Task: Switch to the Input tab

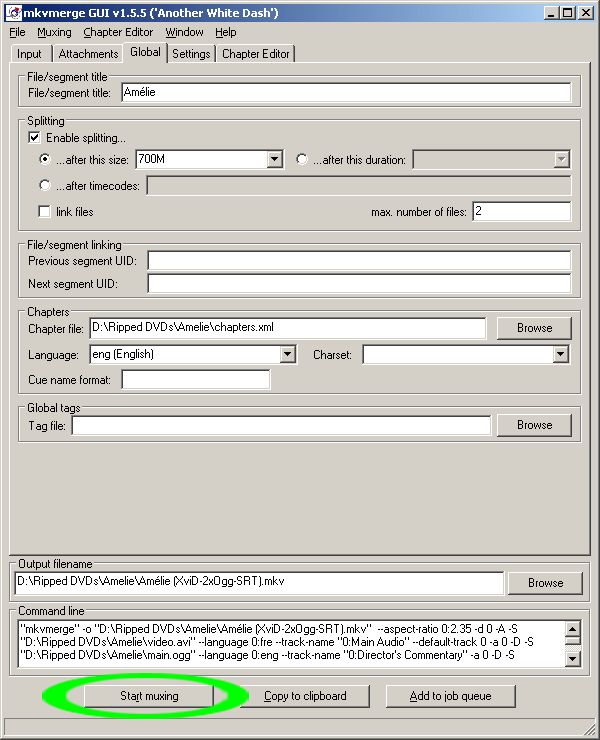Action: click(x=29, y=54)
